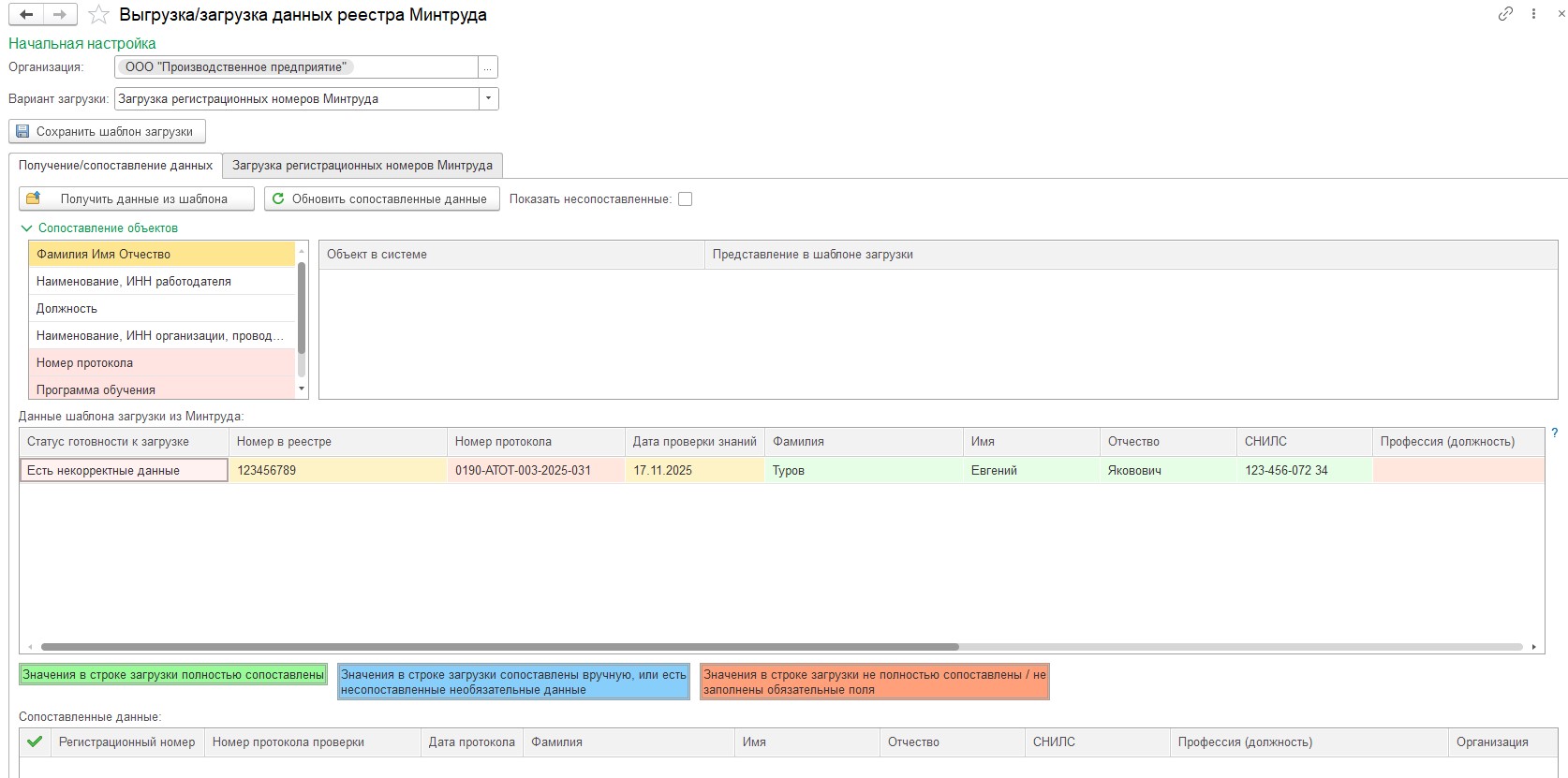The height and width of the screenshot is (778, 1568).
Task: Open the three-dot more options menu
Action: click(x=1533, y=14)
